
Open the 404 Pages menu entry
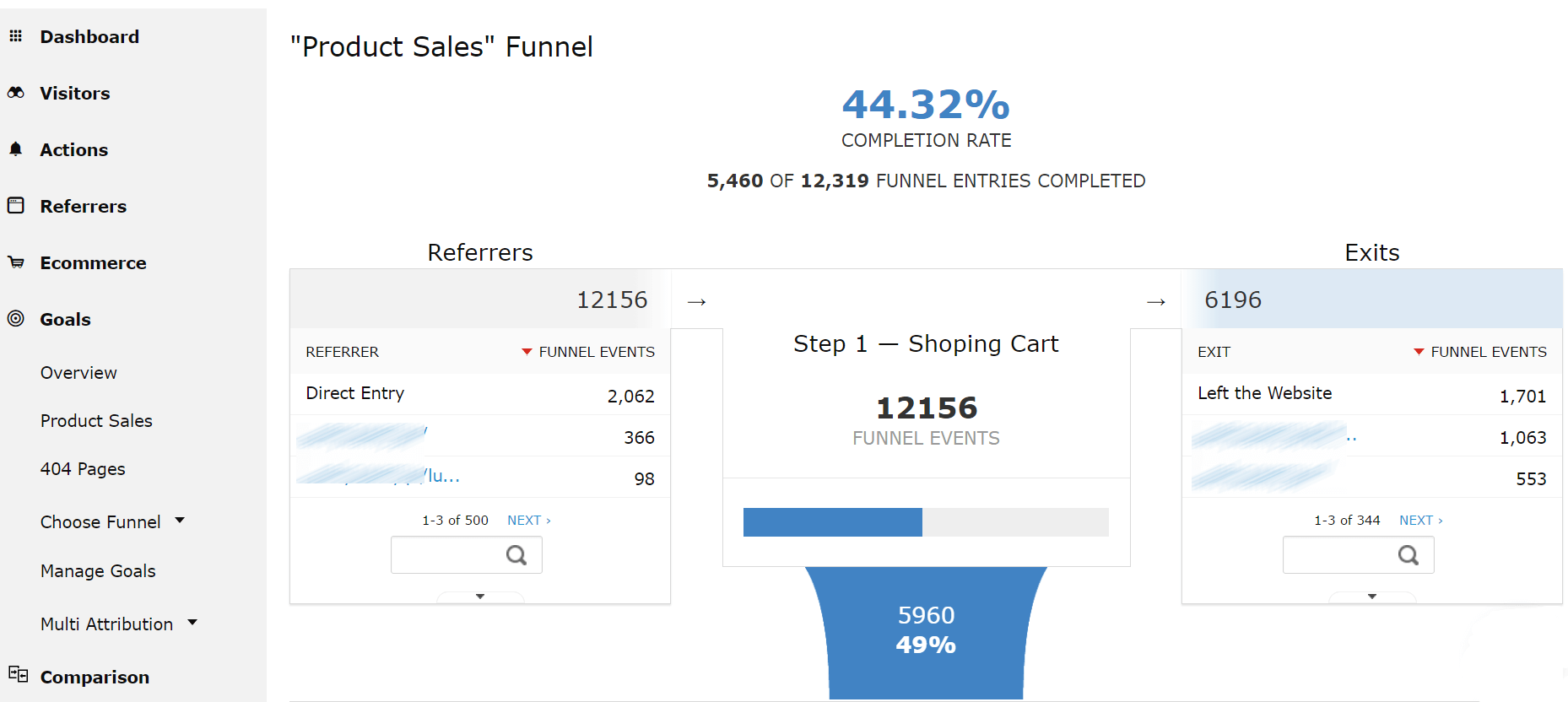[83, 468]
